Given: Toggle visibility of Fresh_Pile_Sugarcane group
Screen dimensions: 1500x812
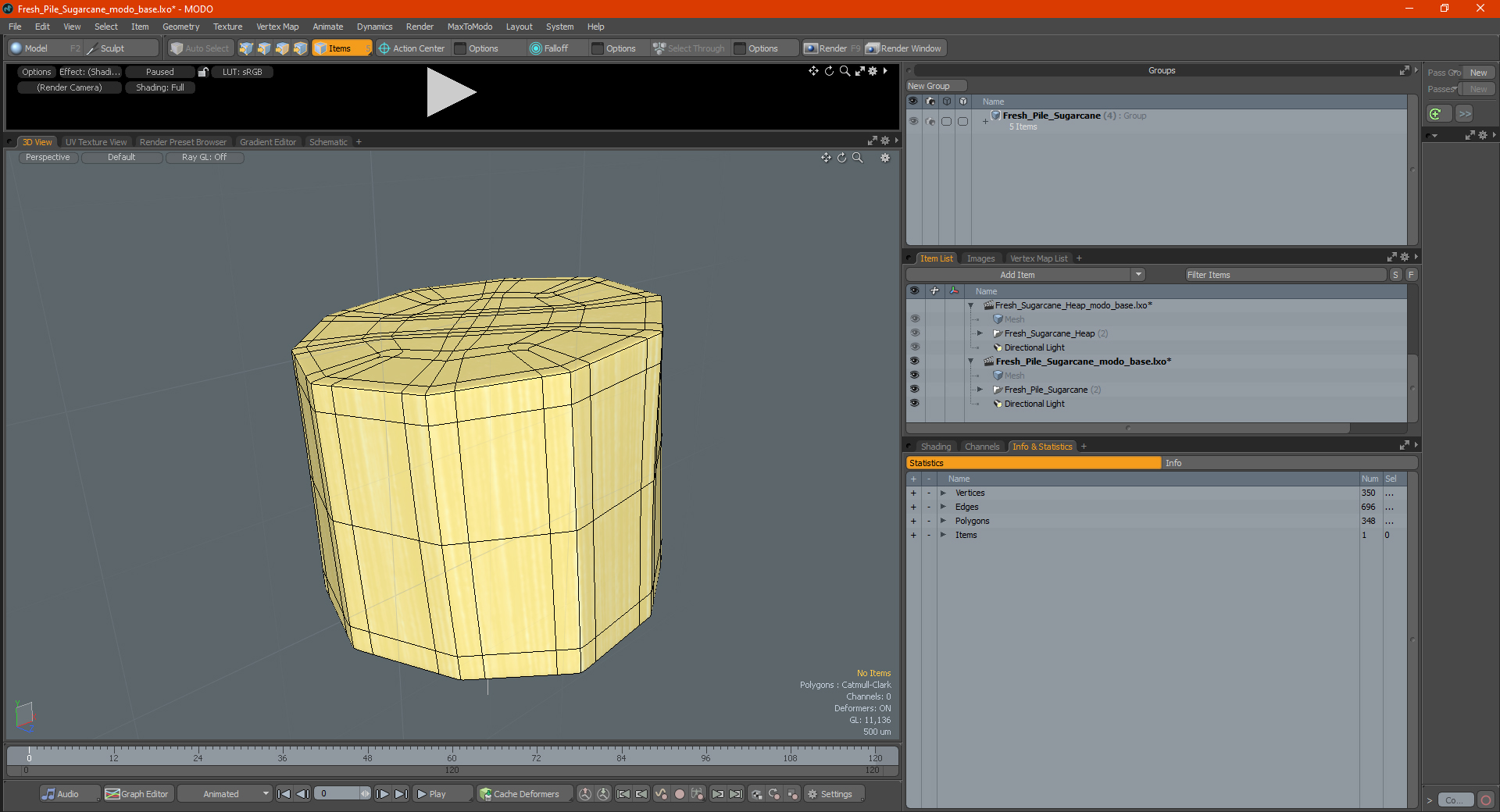Looking at the screenshot, I should pos(913,121).
